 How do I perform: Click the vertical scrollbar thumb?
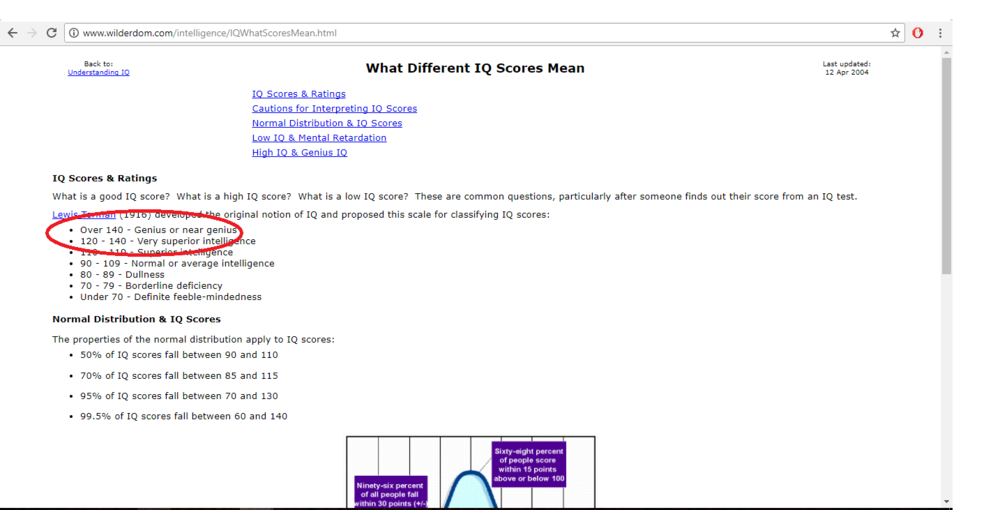click(x=946, y=165)
